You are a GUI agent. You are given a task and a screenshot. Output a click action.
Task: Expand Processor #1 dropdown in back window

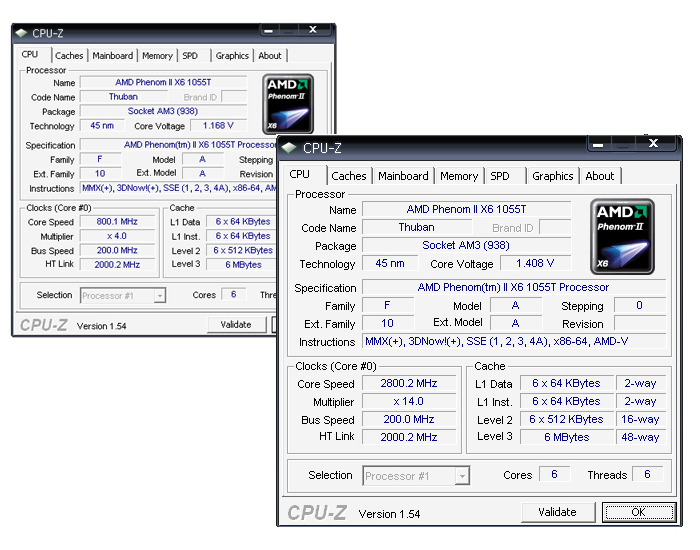pyautogui.click(x=160, y=296)
